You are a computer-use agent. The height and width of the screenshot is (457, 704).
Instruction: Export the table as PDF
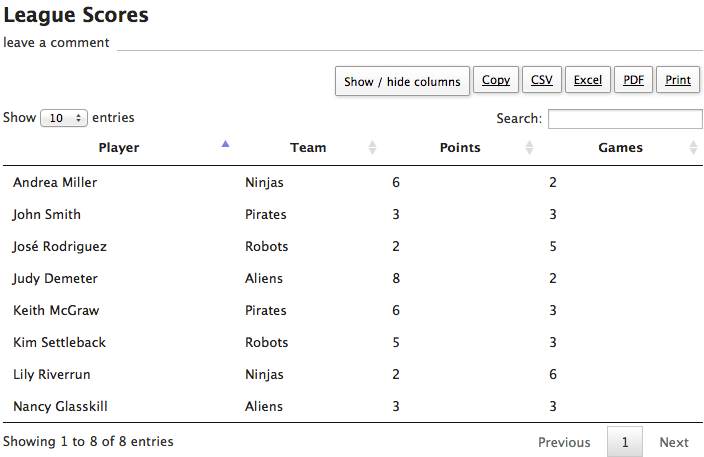coord(633,80)
